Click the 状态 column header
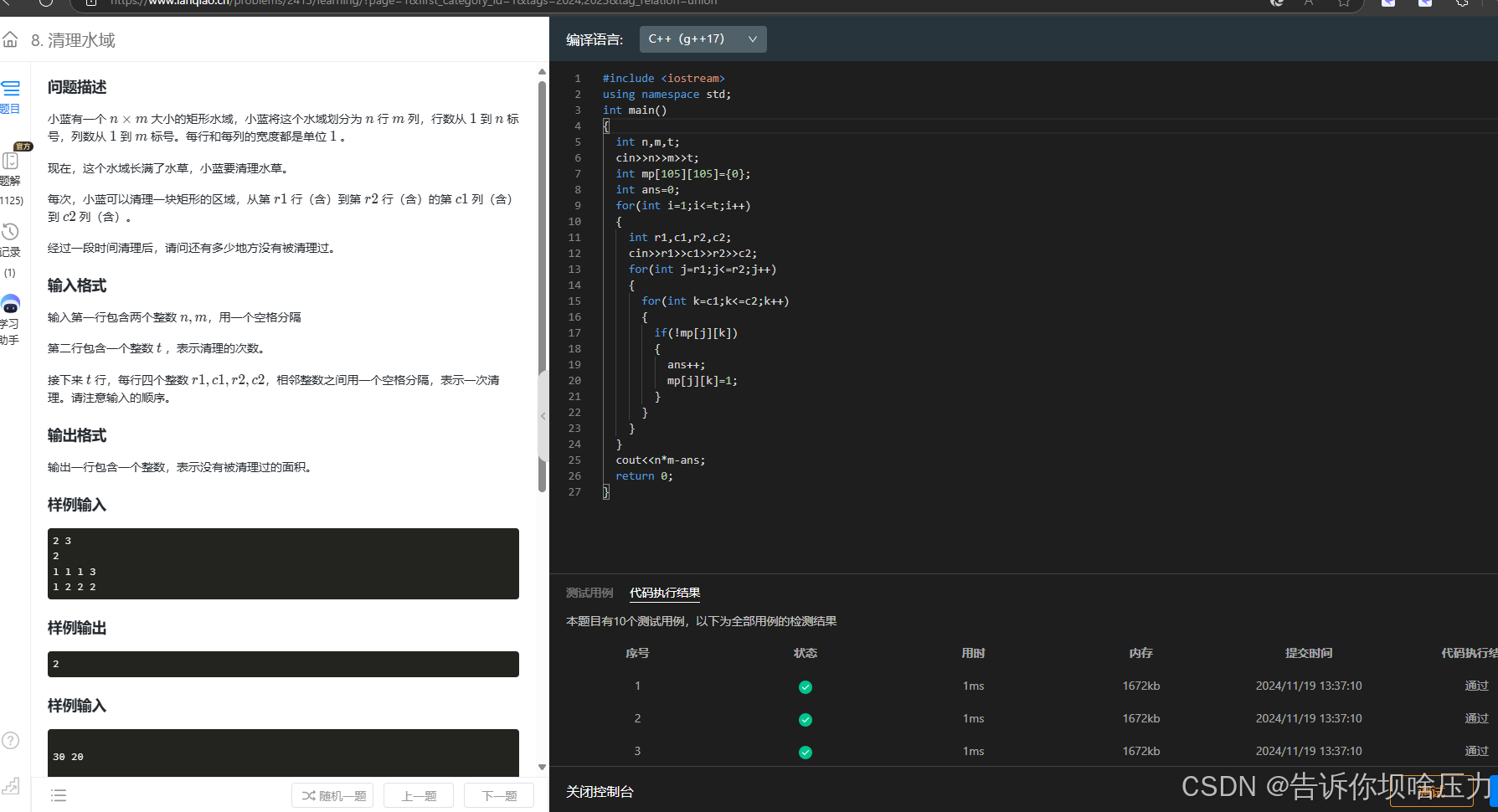This screenshot has width=1498, height=812. point(806,653)
